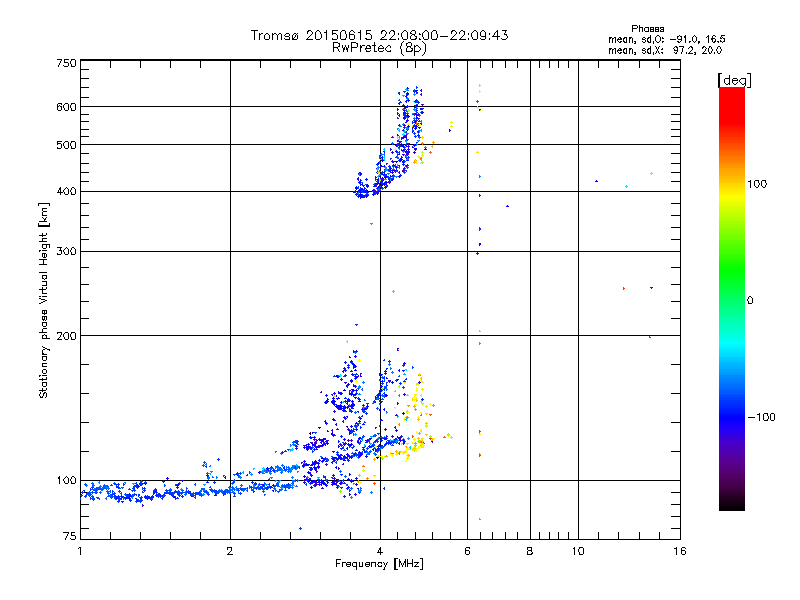The image size is (800, 600).
Task: Click the x-axis tick label '4'
Action: [x=380, y=551]
